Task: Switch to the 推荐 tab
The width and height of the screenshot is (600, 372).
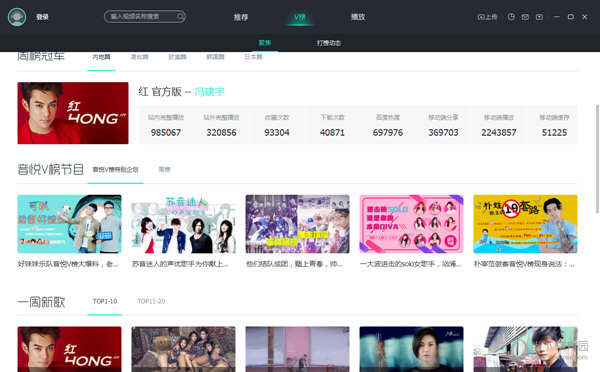Action: (x=241, y=17)
